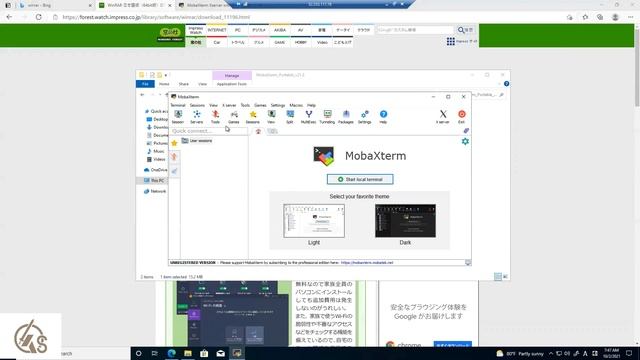Click the AKIBA tab on the website
This screenshot has height=360, width=640.
tap(280, 30)
